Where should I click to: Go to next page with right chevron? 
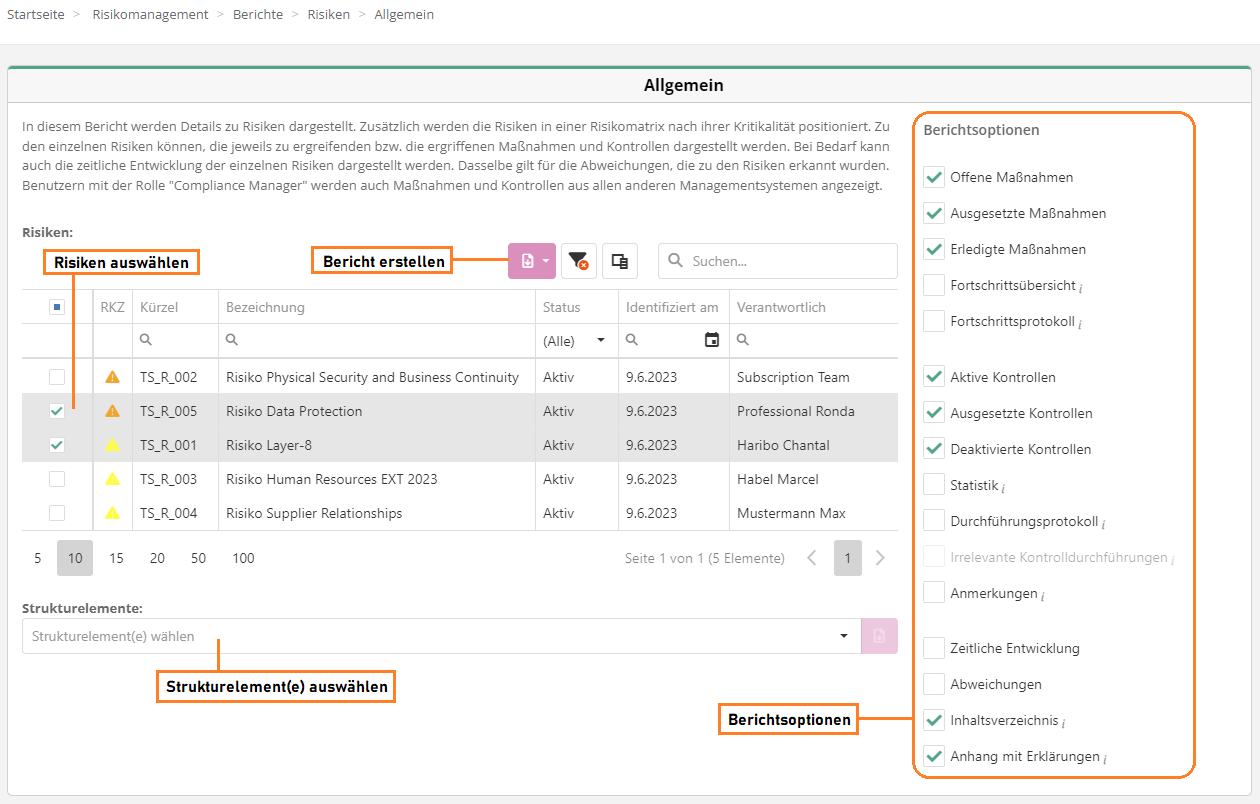(880, 558)
